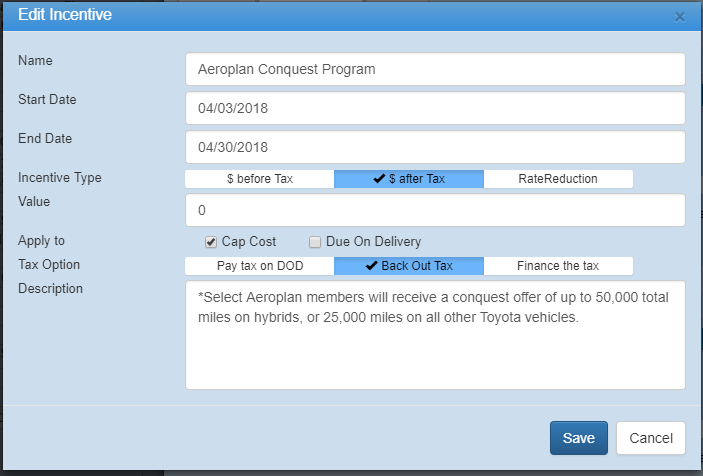Click the End Date field
Image resolution: width=703 pixels, height=476 pixels.
click(435, 147)
